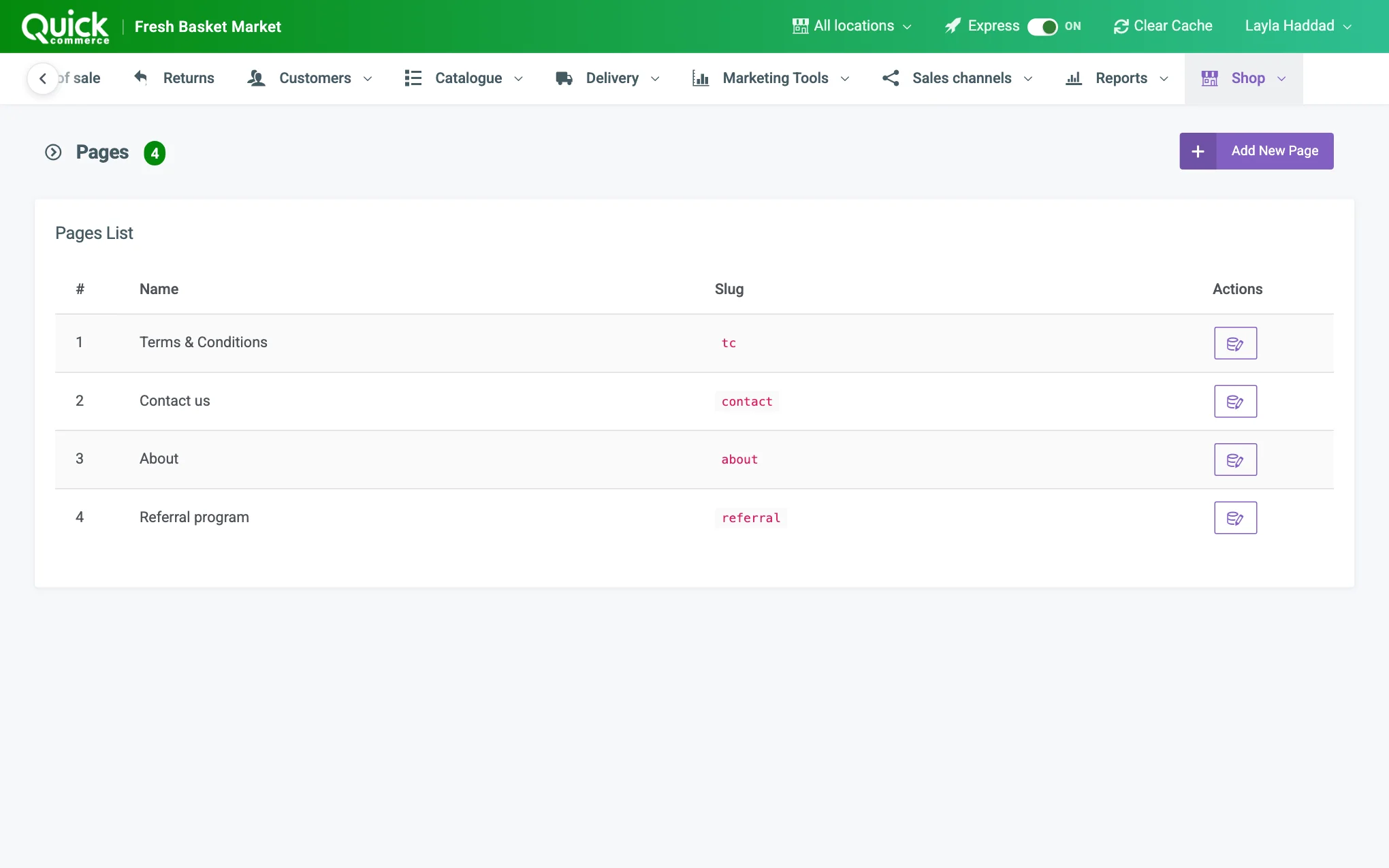Open the Shop menu tab
The height and width of the screenshot is (868, 1389).
point(1243,78)
